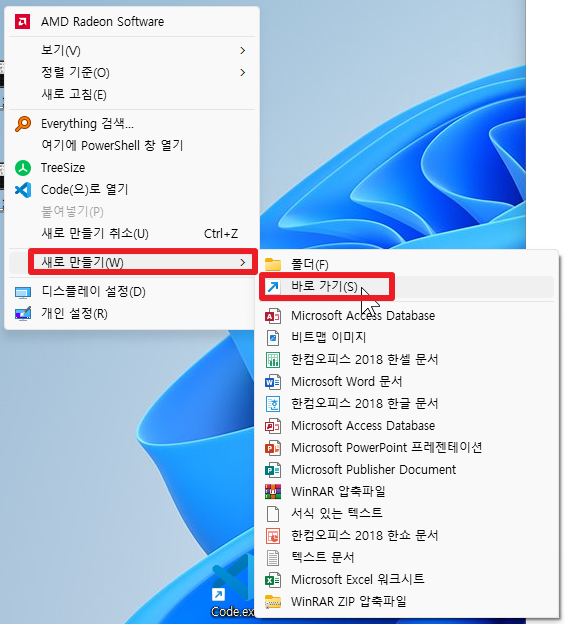Create new 비트맵 이미지
Image resolution: width=565 pixels, height=624 pixels.
pyautogui.click(x=406, y=338)
